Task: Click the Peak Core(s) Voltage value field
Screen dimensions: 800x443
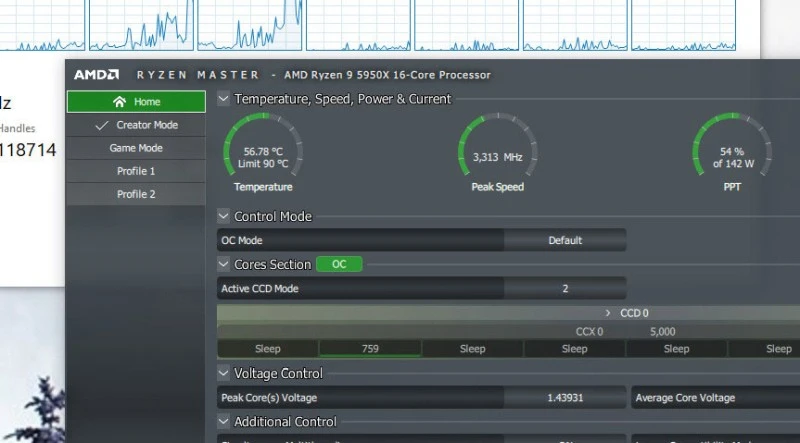Action: click(565, 398)
